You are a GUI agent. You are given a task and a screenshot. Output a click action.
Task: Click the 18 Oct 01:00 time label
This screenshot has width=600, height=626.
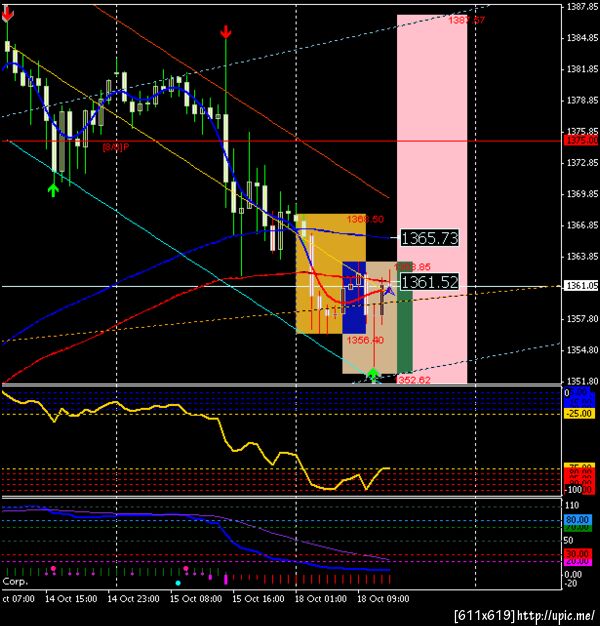tap(321, 599)
